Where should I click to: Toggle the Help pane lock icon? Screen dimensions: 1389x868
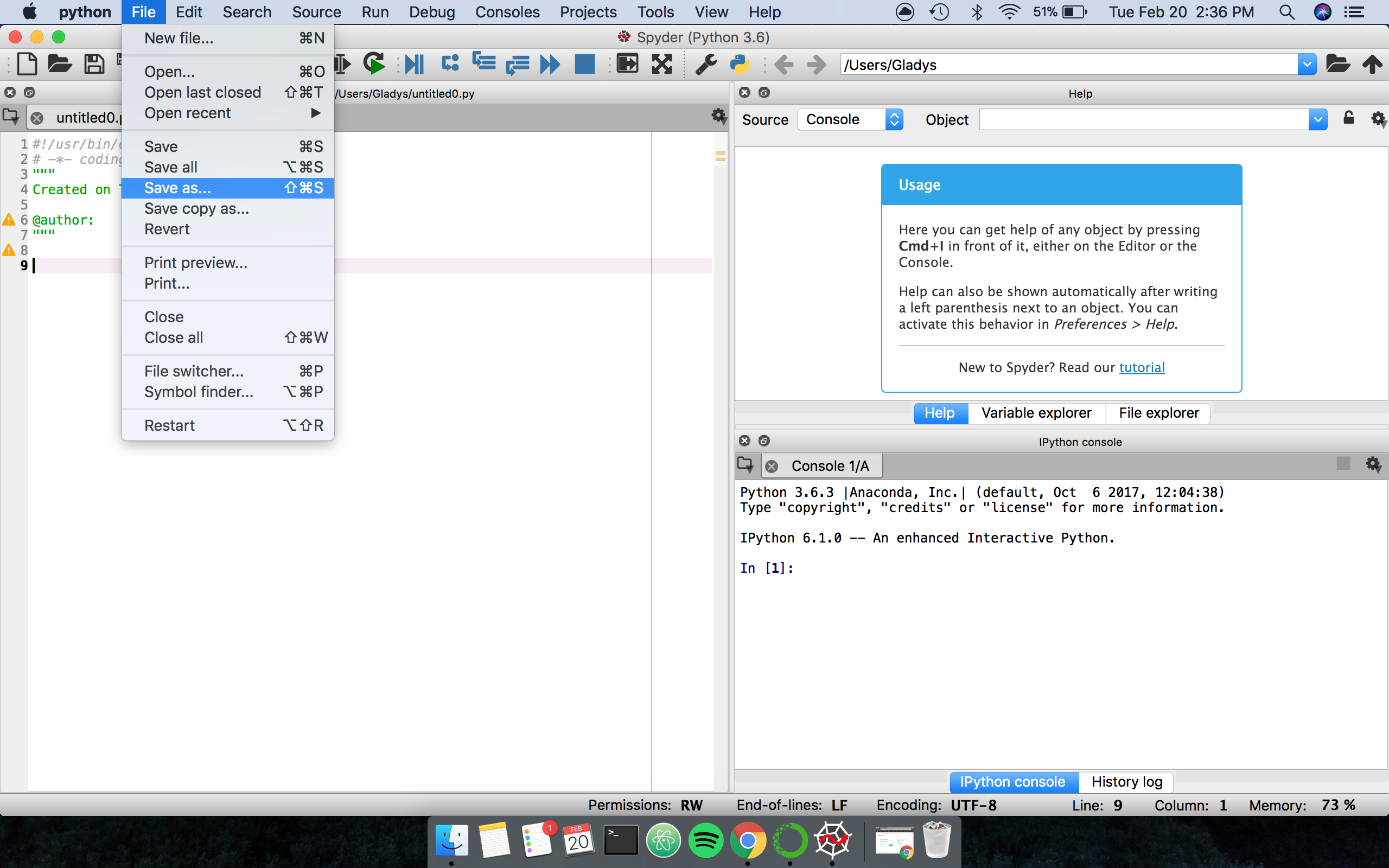(x=1349, y=118)
